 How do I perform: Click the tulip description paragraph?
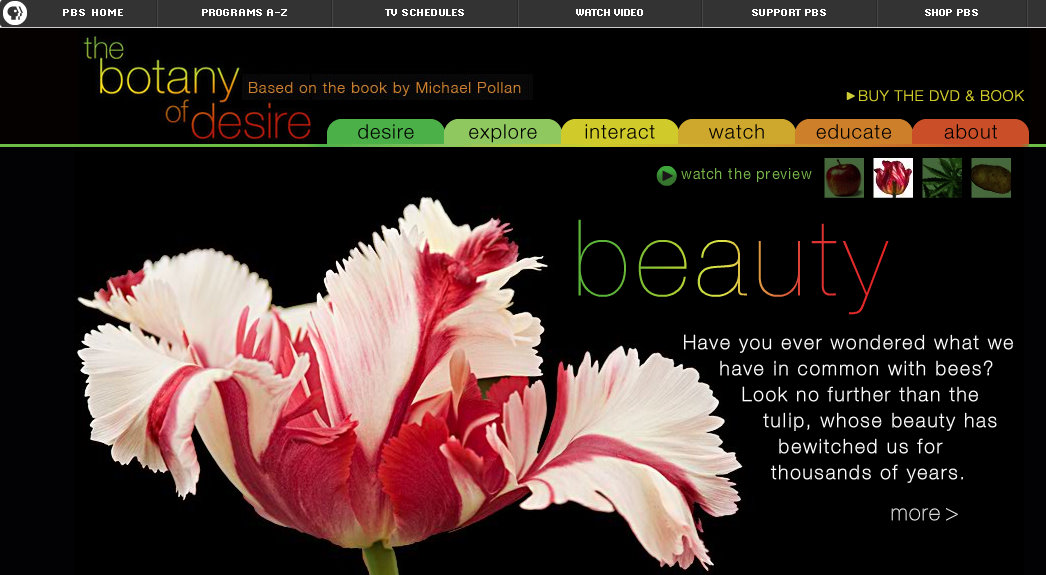click(849, 408)
